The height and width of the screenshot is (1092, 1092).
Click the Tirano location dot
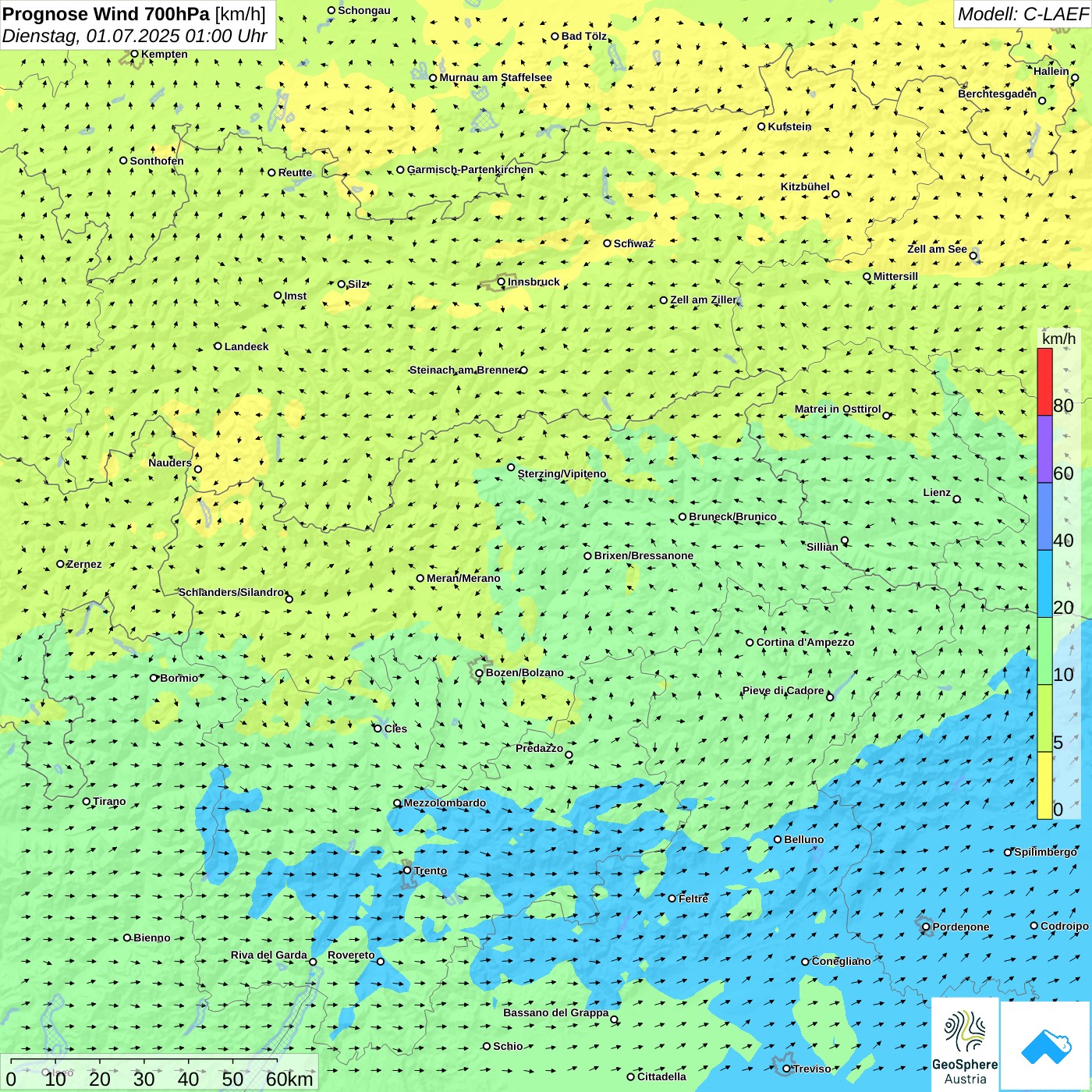click(87, 801)
